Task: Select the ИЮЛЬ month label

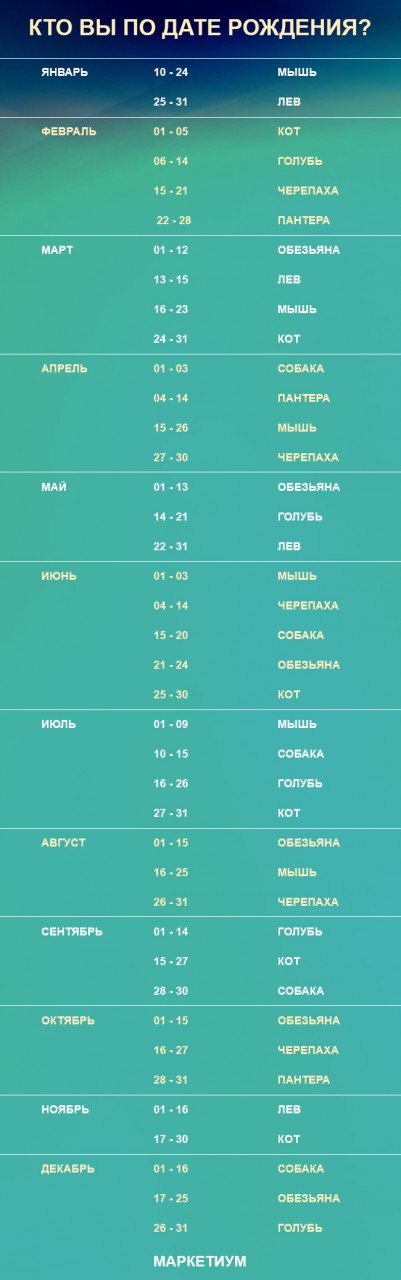Action: pos(58,724)
